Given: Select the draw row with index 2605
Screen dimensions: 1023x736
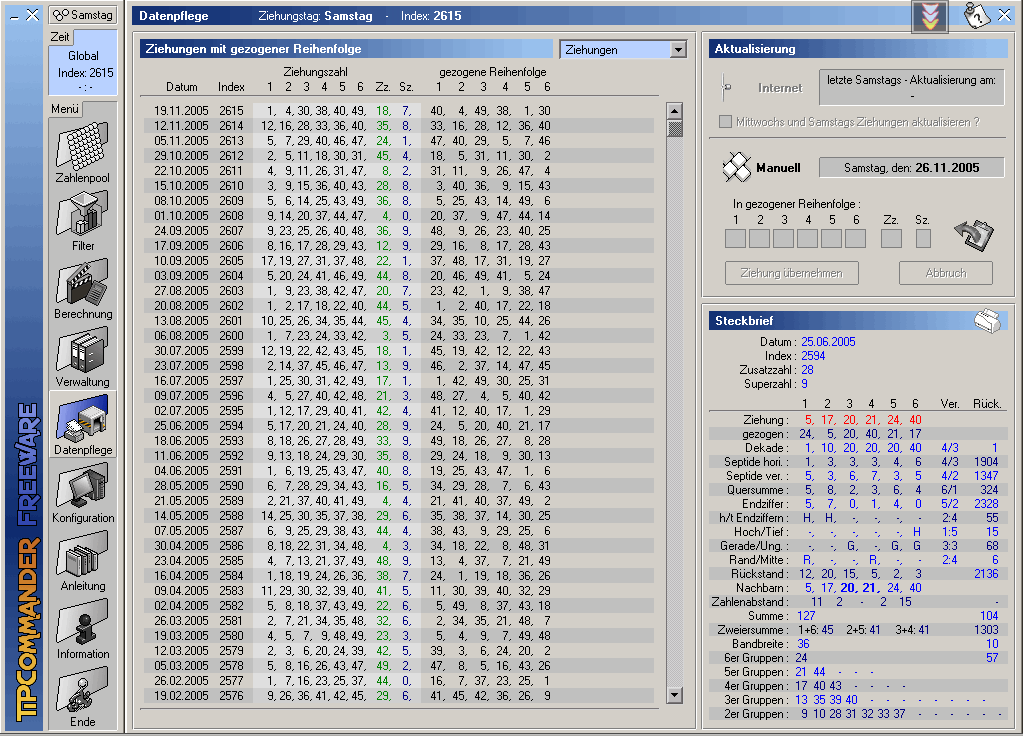Looking at the screenshot, I should tap(399, 261).
